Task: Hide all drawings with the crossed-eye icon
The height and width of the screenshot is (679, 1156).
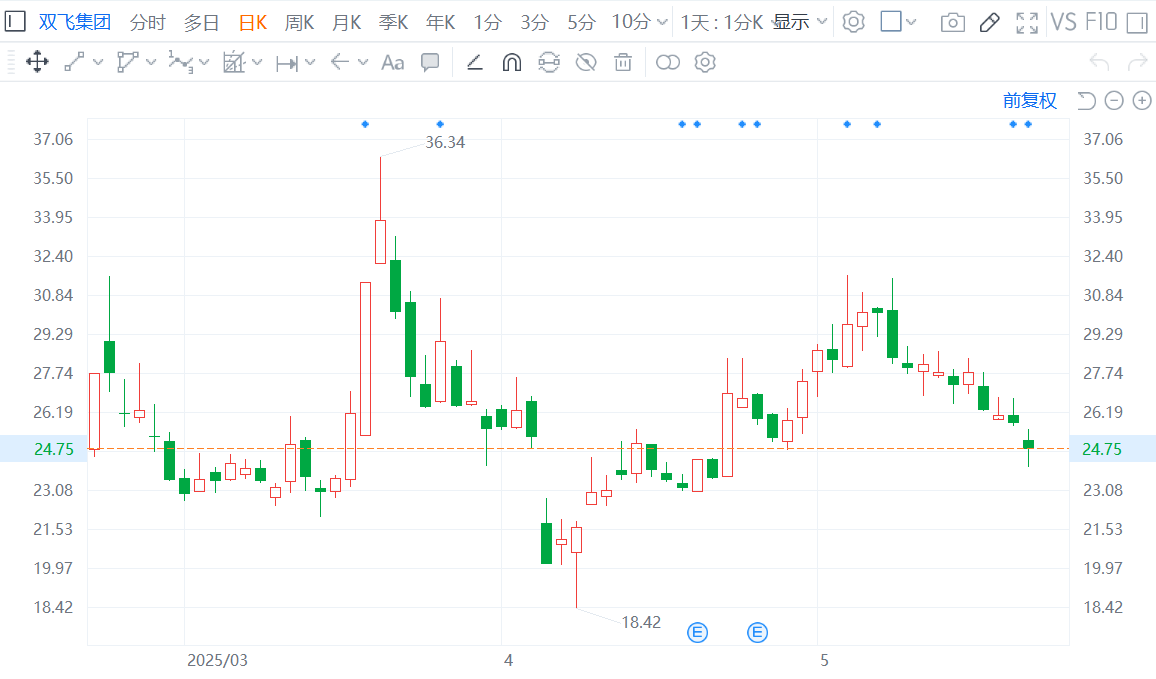Action: click(x=586, y=63)
